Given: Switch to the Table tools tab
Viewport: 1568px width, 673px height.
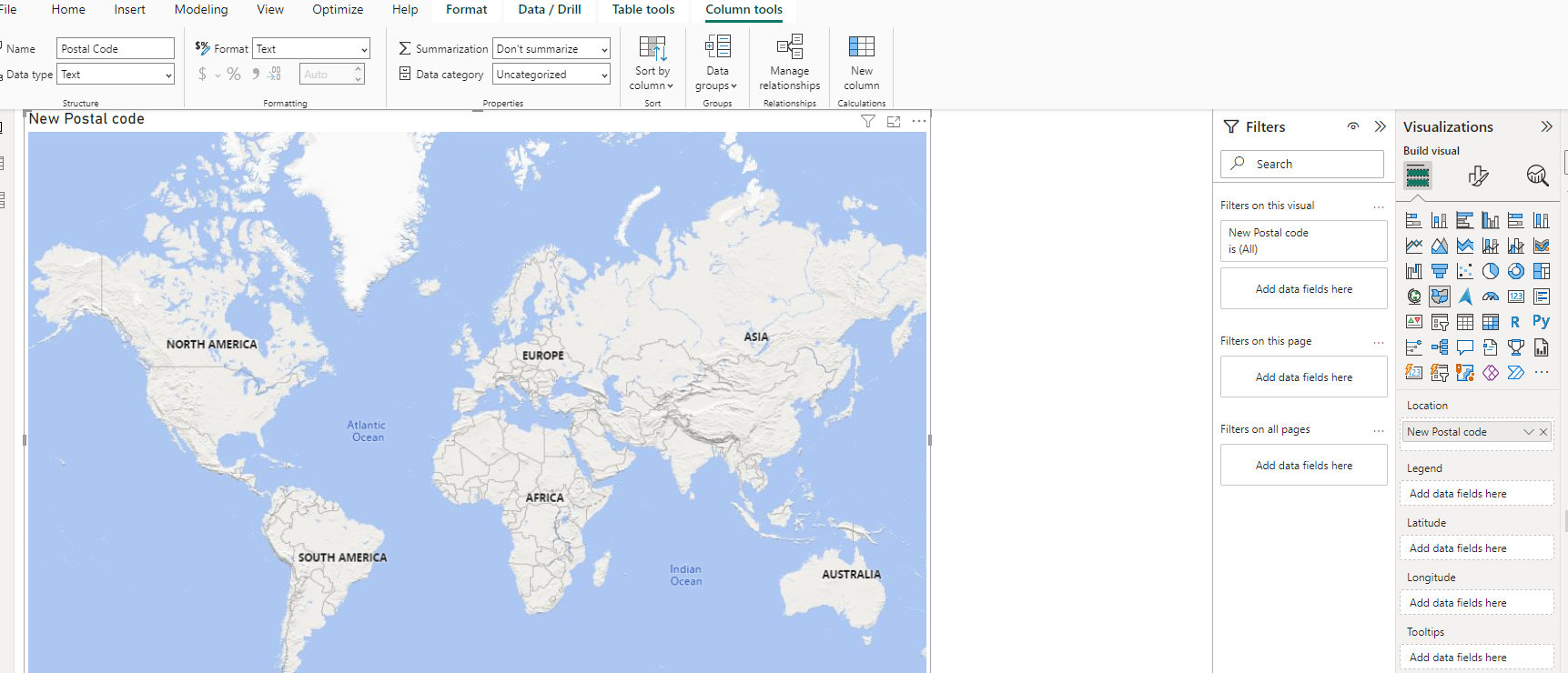Looking at the screenshot, I should (643, 9).
